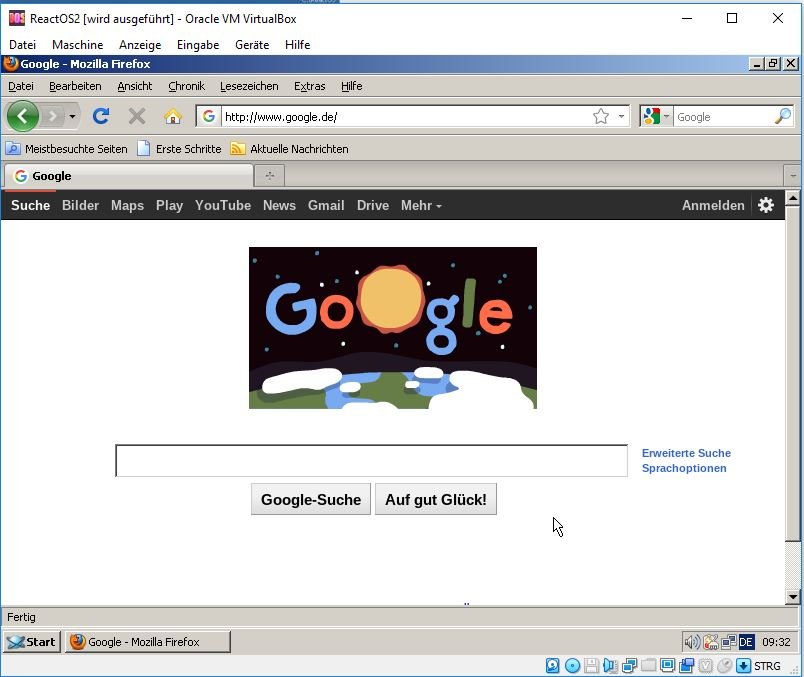Click the Auf gut Glück! button

[x=436, y=499]
